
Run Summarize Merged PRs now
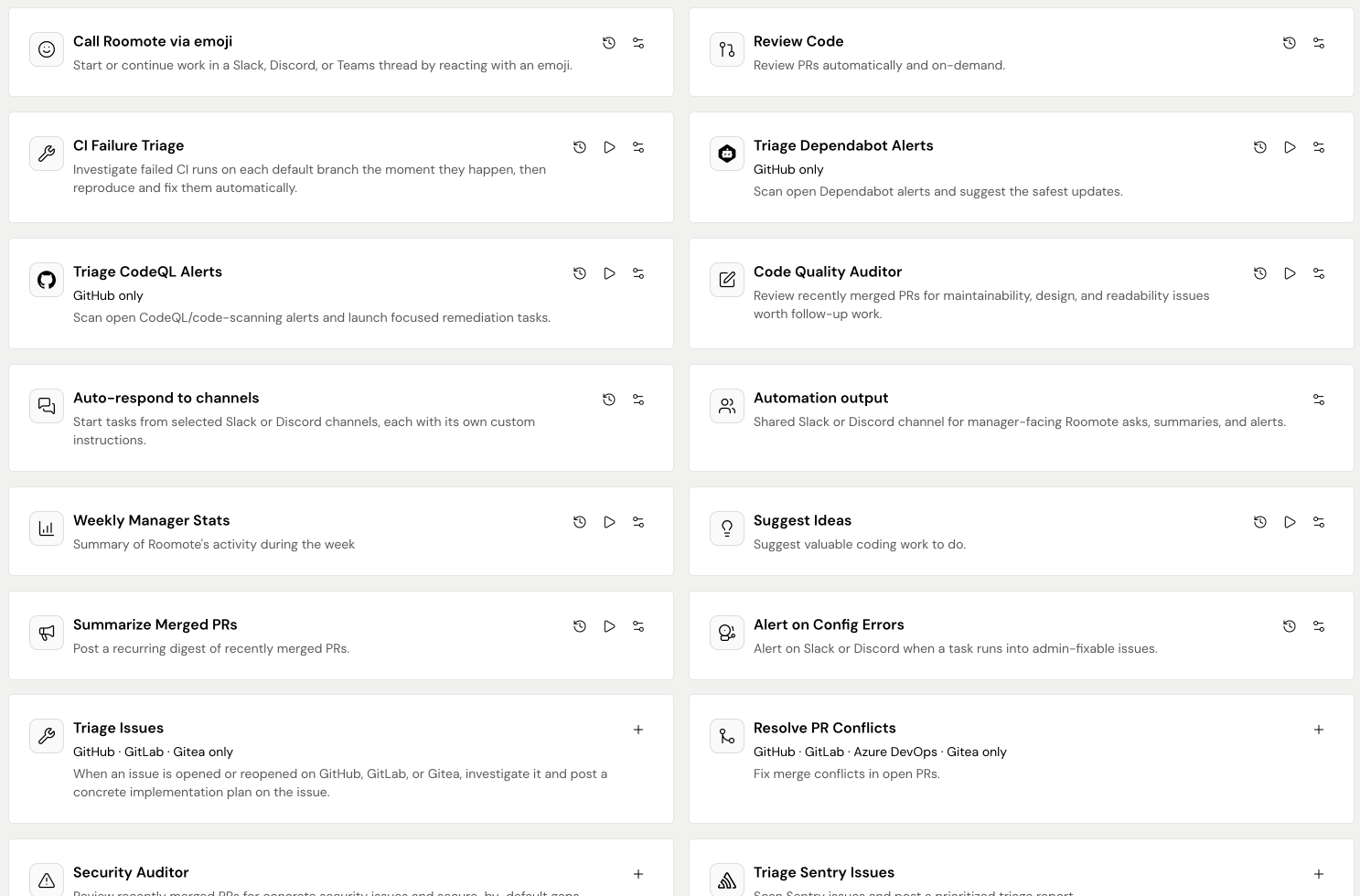pyautogui.click(x=609, y=626)
